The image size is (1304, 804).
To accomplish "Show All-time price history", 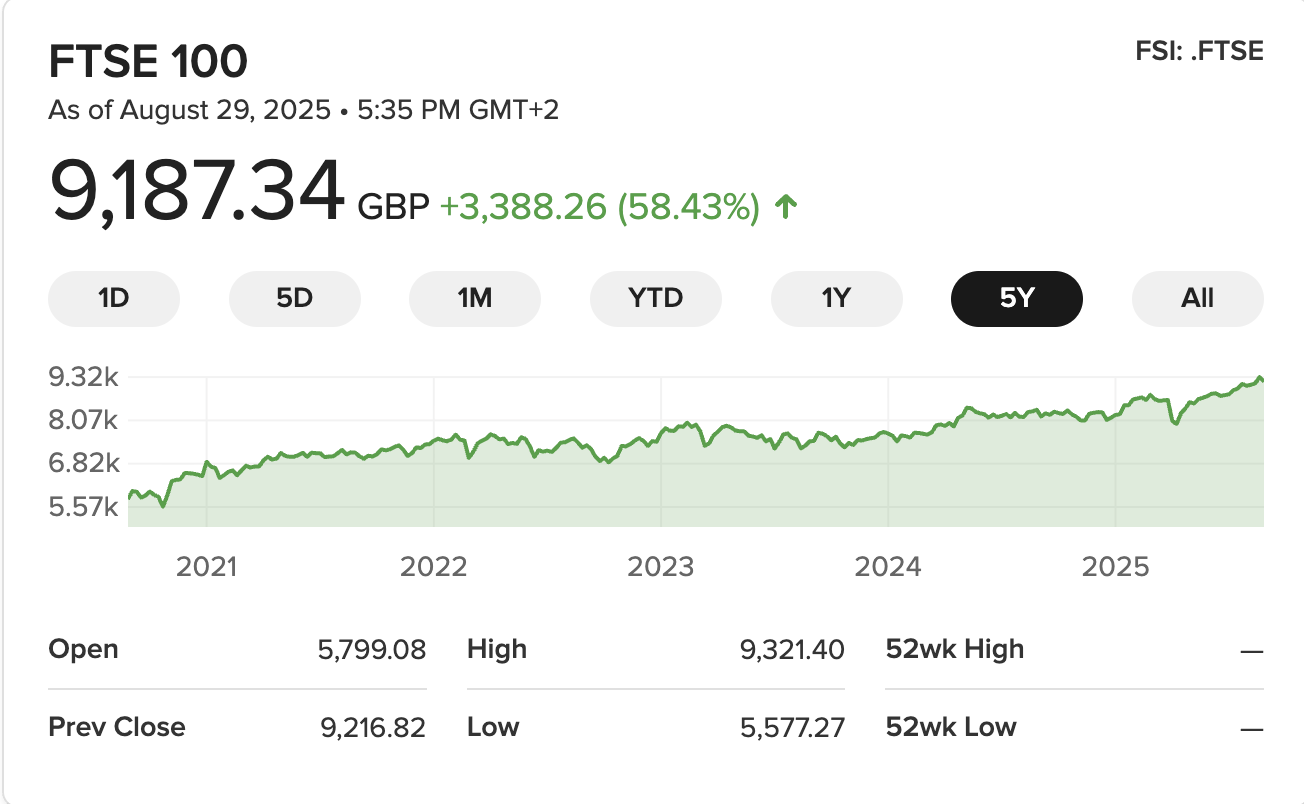I will 1197,298.
